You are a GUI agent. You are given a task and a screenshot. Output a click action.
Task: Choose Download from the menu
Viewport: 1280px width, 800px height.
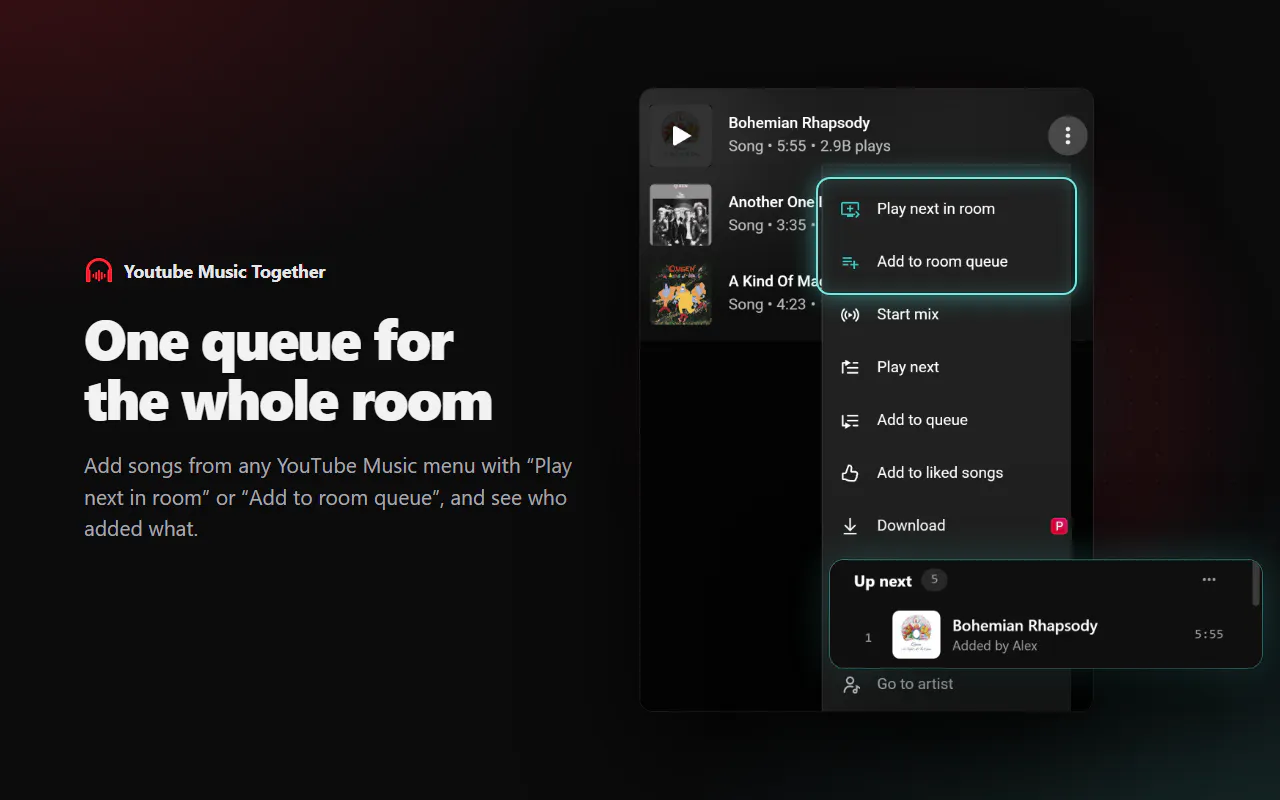946,526
